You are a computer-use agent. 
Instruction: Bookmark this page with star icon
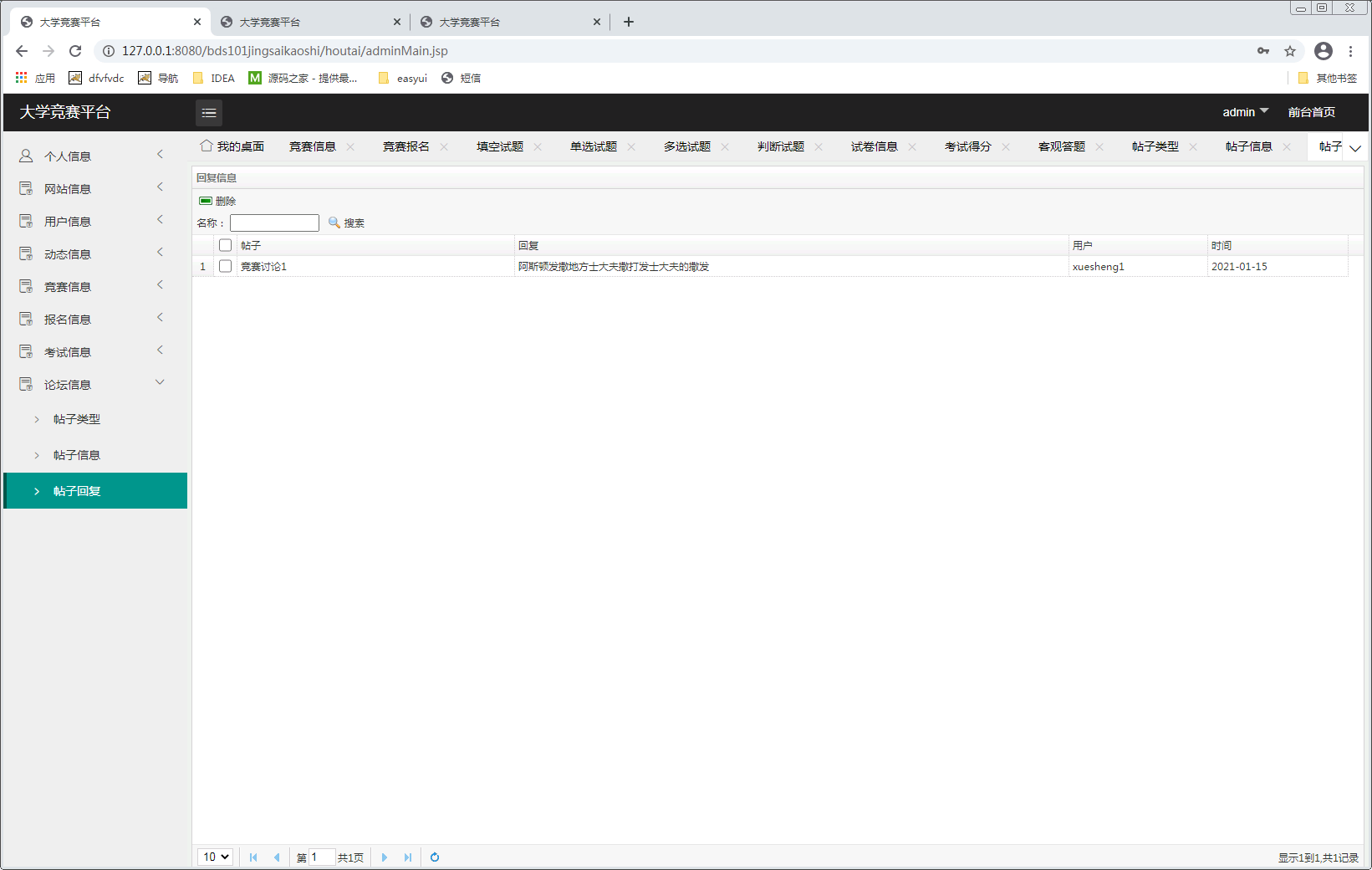point(1290,51)
